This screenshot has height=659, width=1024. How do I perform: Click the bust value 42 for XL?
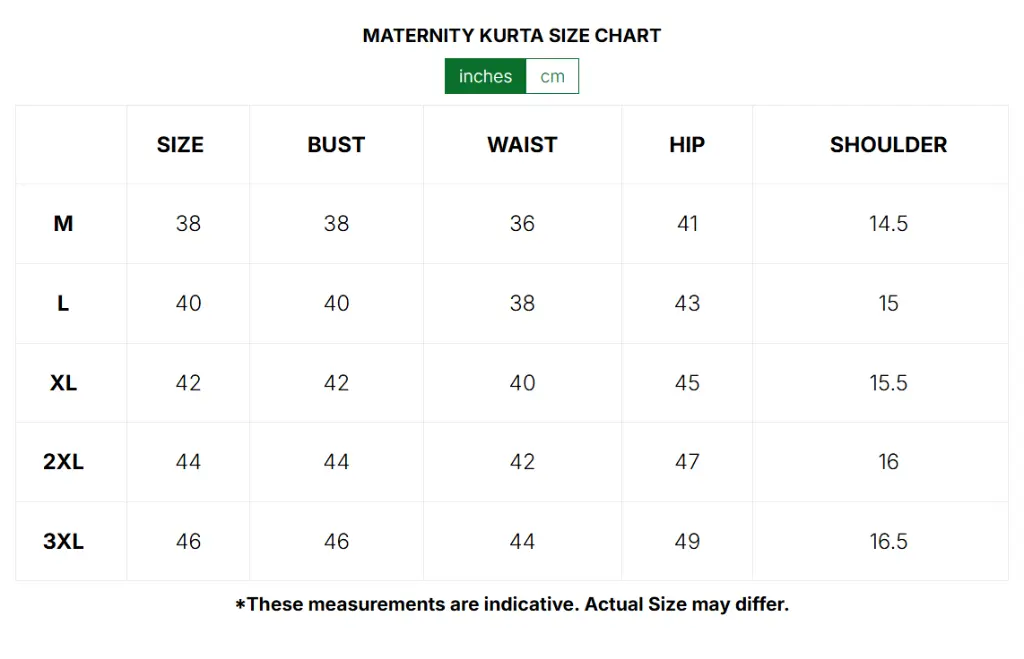point(335,382)
